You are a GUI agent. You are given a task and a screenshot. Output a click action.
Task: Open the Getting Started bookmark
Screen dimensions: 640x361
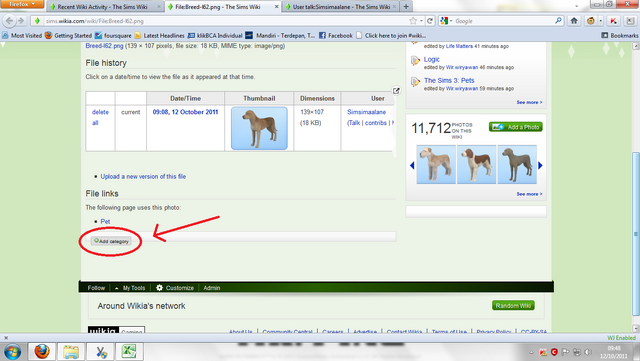click(68, 36)
